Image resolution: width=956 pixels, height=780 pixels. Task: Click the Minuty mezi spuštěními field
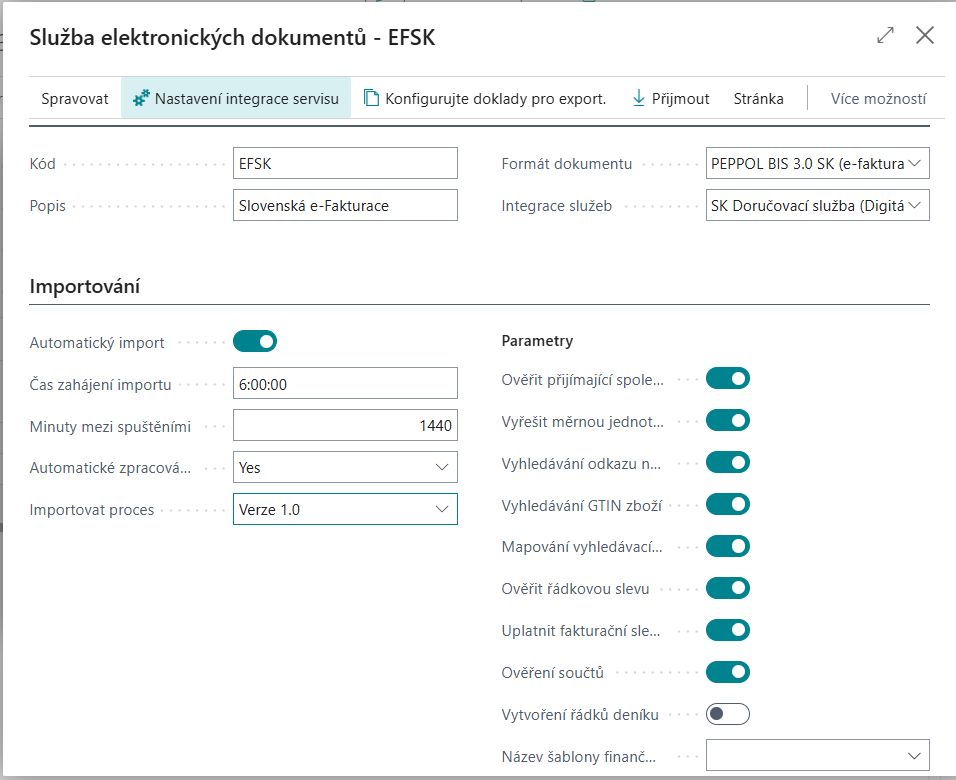point(345,425)
